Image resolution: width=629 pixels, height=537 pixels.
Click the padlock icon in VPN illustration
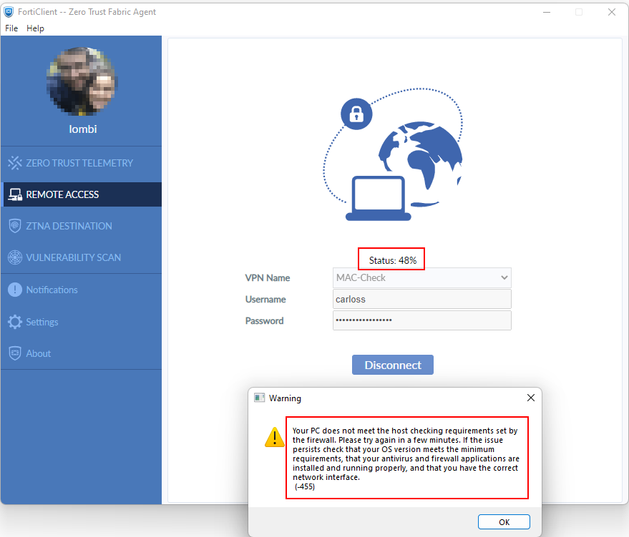(x=356, y=114)
